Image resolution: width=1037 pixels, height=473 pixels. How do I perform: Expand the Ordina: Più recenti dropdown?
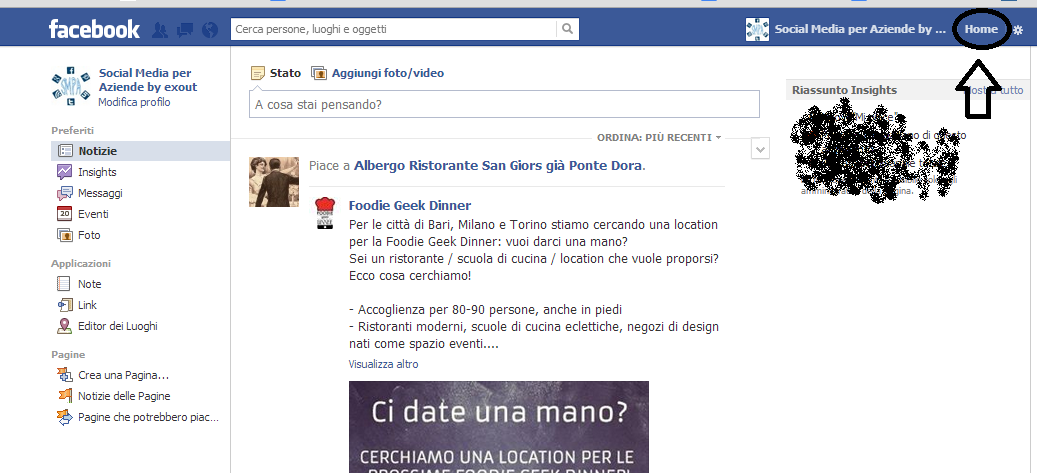tap(660, 137)
